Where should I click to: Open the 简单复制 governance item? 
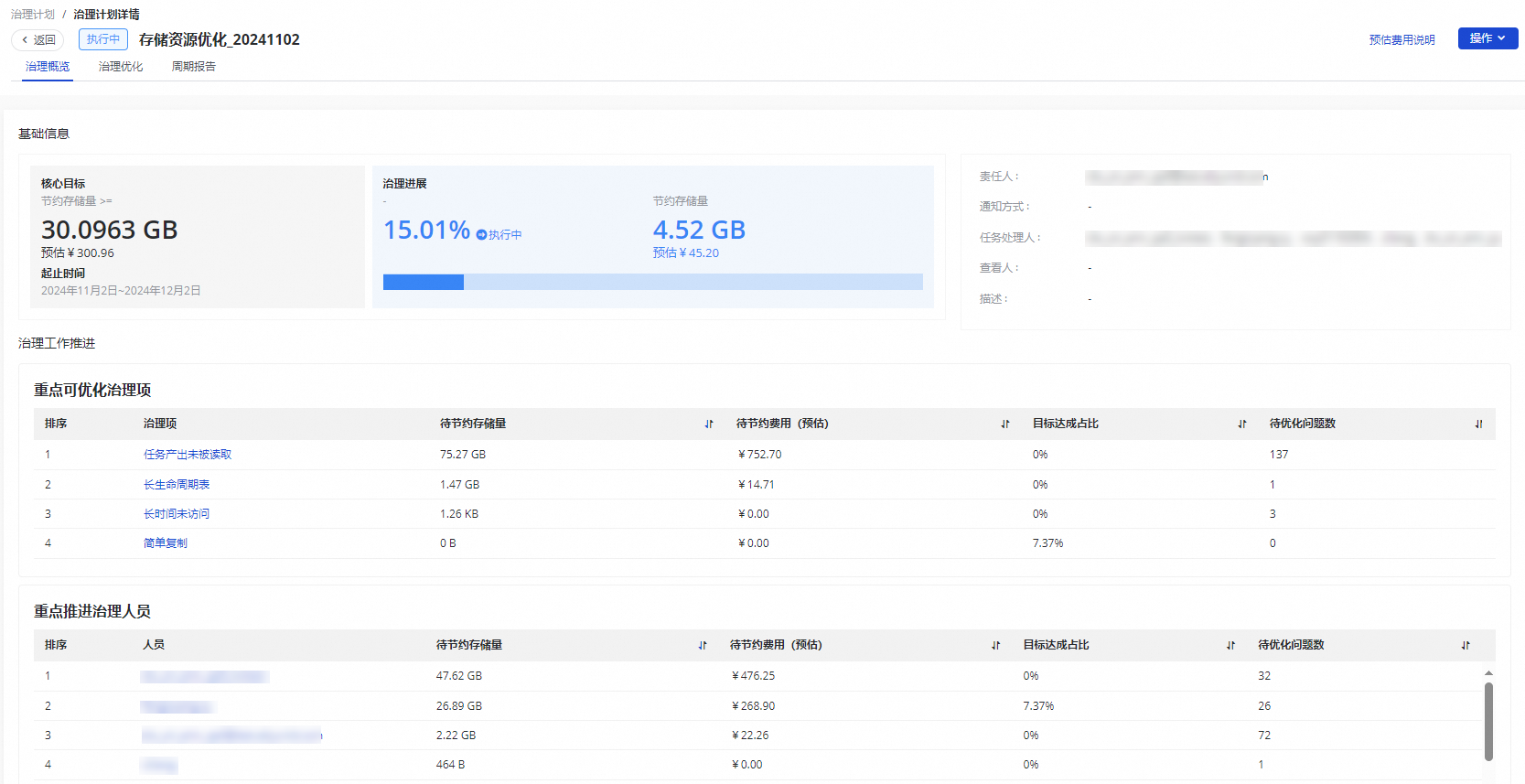(166, 543)
